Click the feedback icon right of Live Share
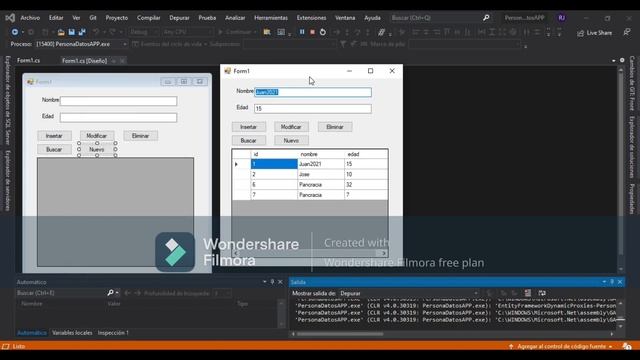Image resolution: width=640 pixels, height=360 pixels. [x=627, y=32]
